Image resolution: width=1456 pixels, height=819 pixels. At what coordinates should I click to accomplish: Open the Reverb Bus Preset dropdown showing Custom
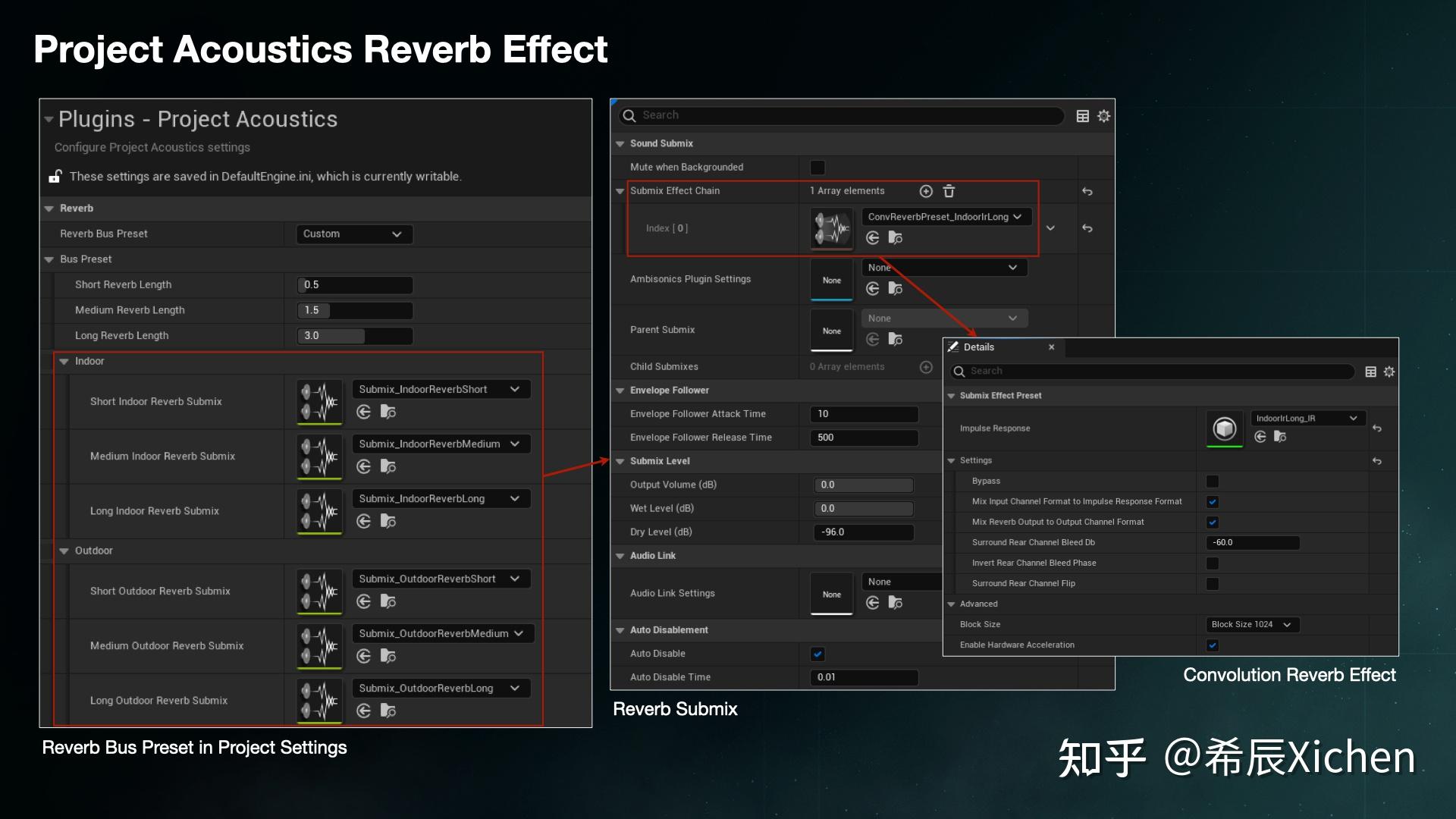pos(353,234)
